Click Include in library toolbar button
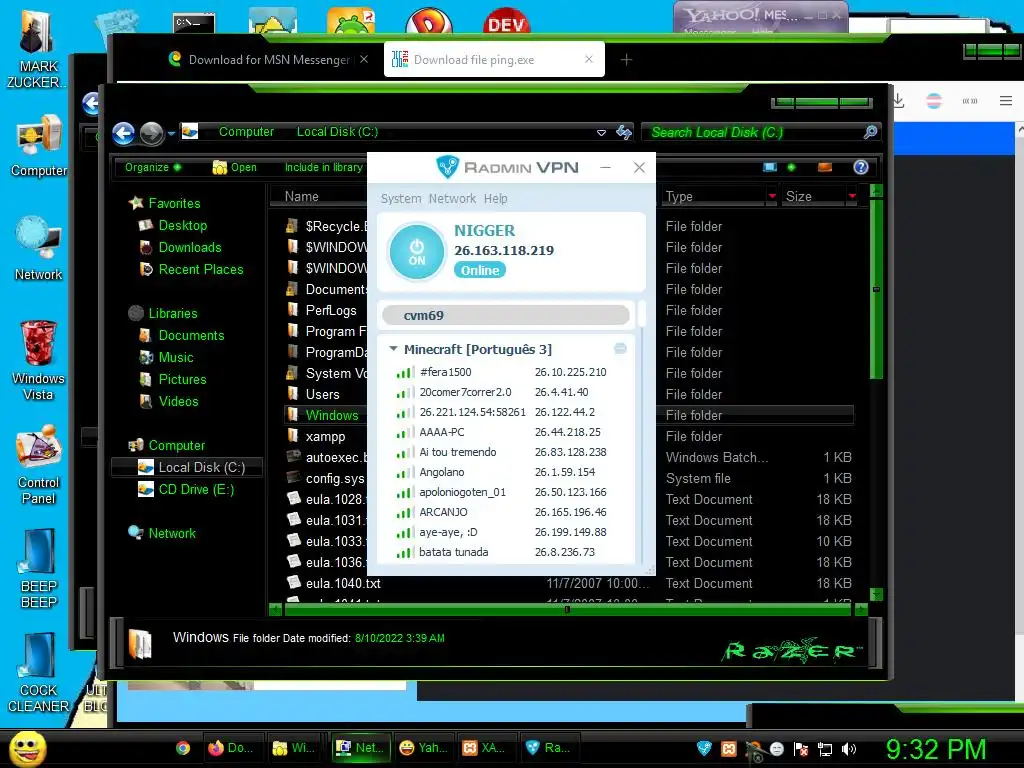Image resolution: width=1024 pixels, height=768 pixels. 323,167
